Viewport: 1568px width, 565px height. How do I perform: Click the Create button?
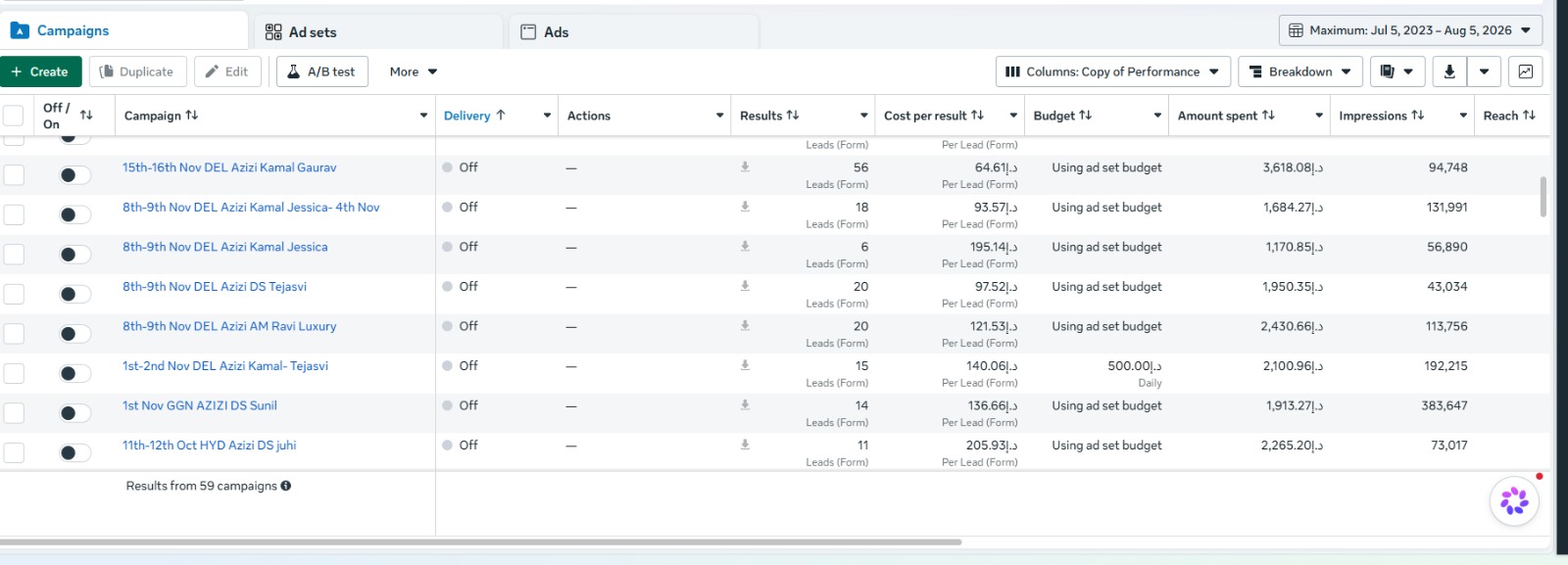tap(41, 71)
